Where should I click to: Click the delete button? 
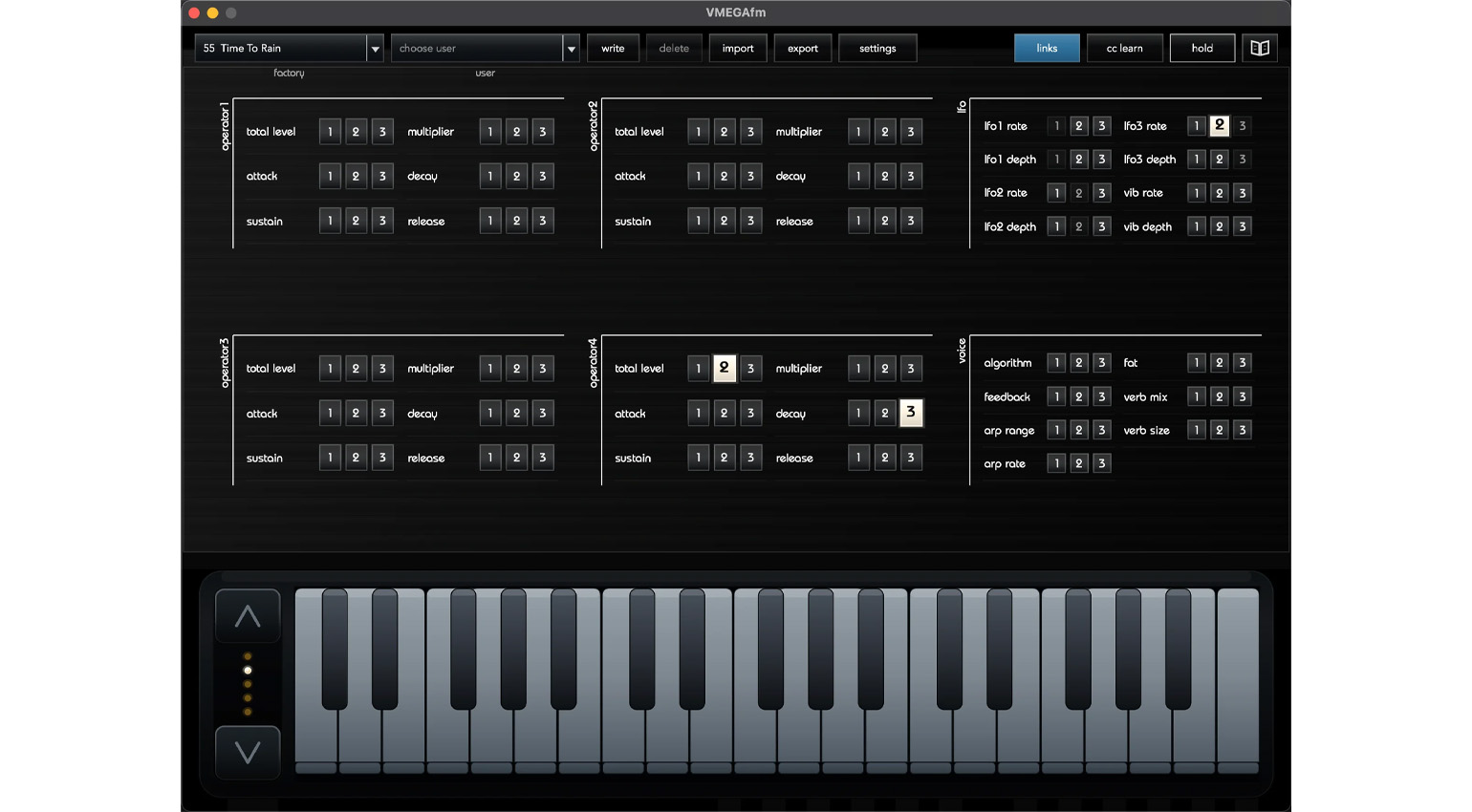[x=674, y=49]
